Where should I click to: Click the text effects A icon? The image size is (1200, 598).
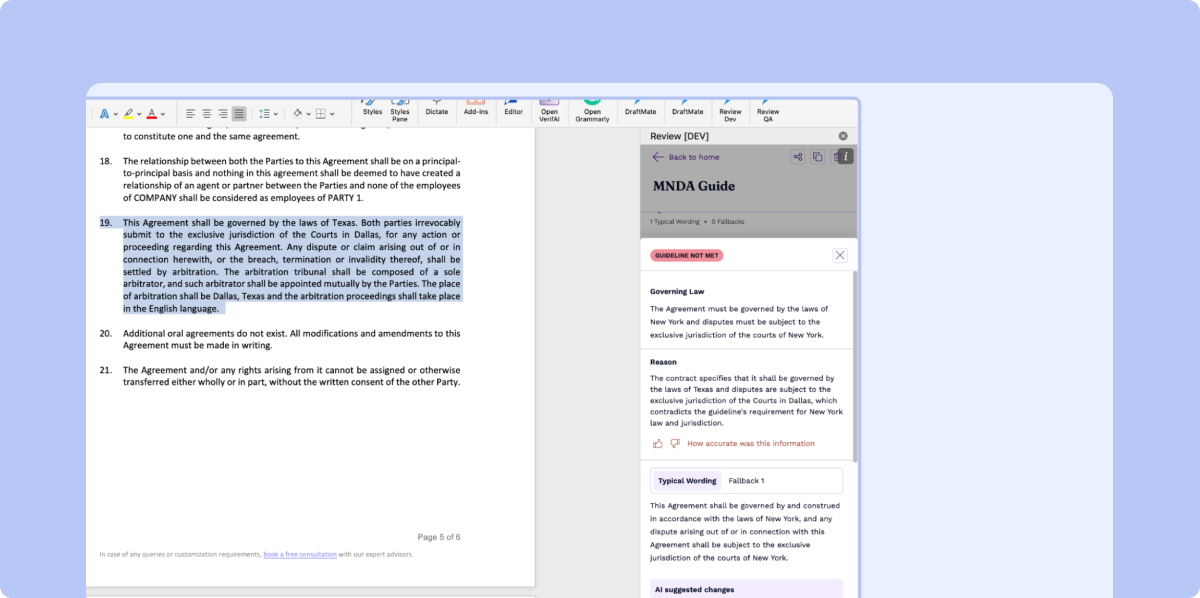104,114
